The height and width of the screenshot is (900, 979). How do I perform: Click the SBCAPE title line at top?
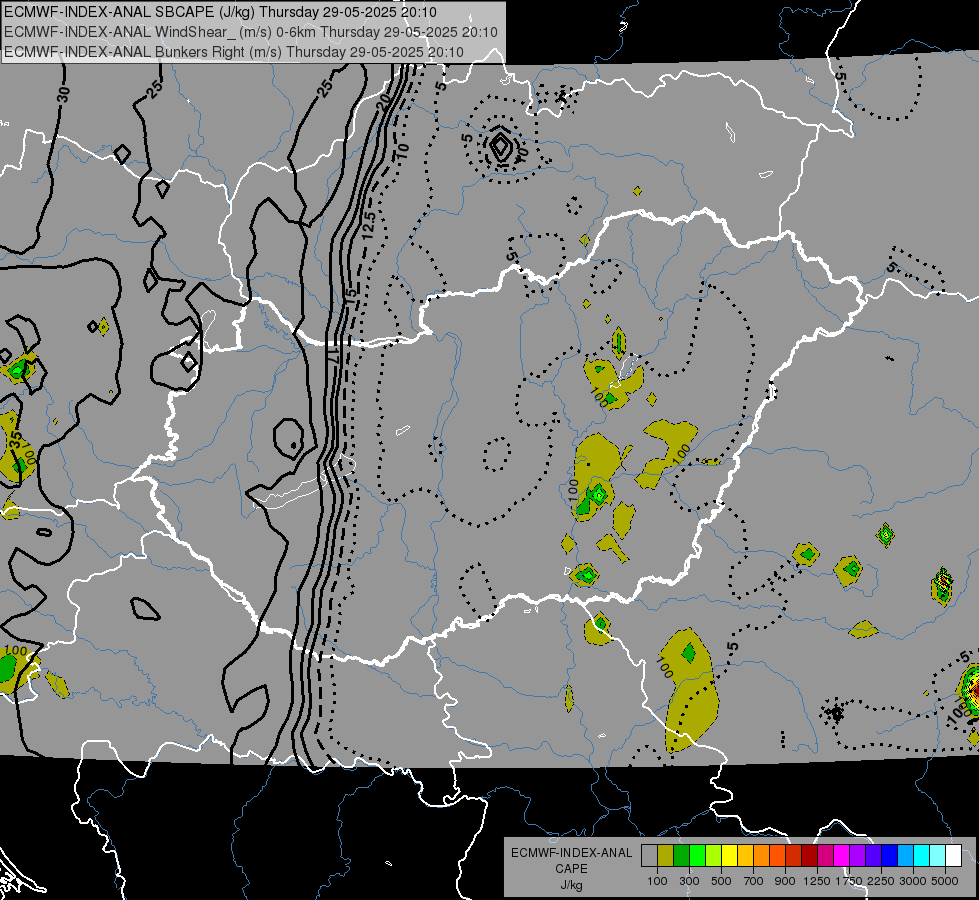point(220,12)
